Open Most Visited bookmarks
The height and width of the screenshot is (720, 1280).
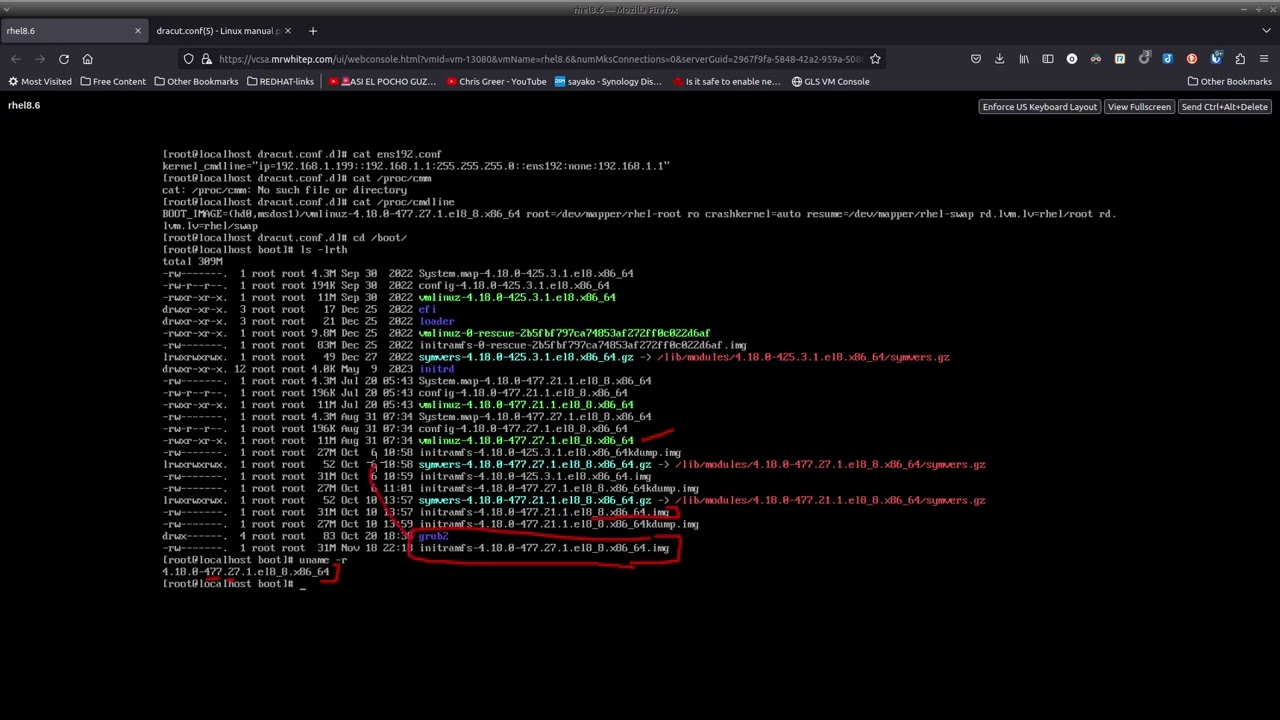tap(40, 82)
